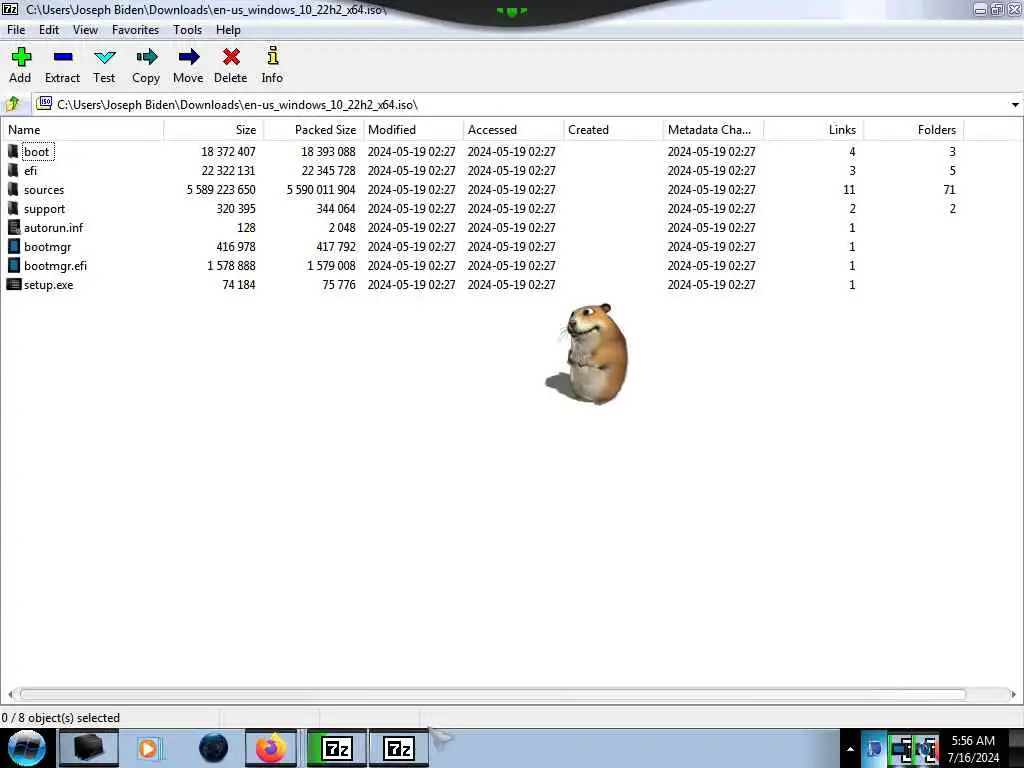Open the Windows Start orb

[27, 748]
